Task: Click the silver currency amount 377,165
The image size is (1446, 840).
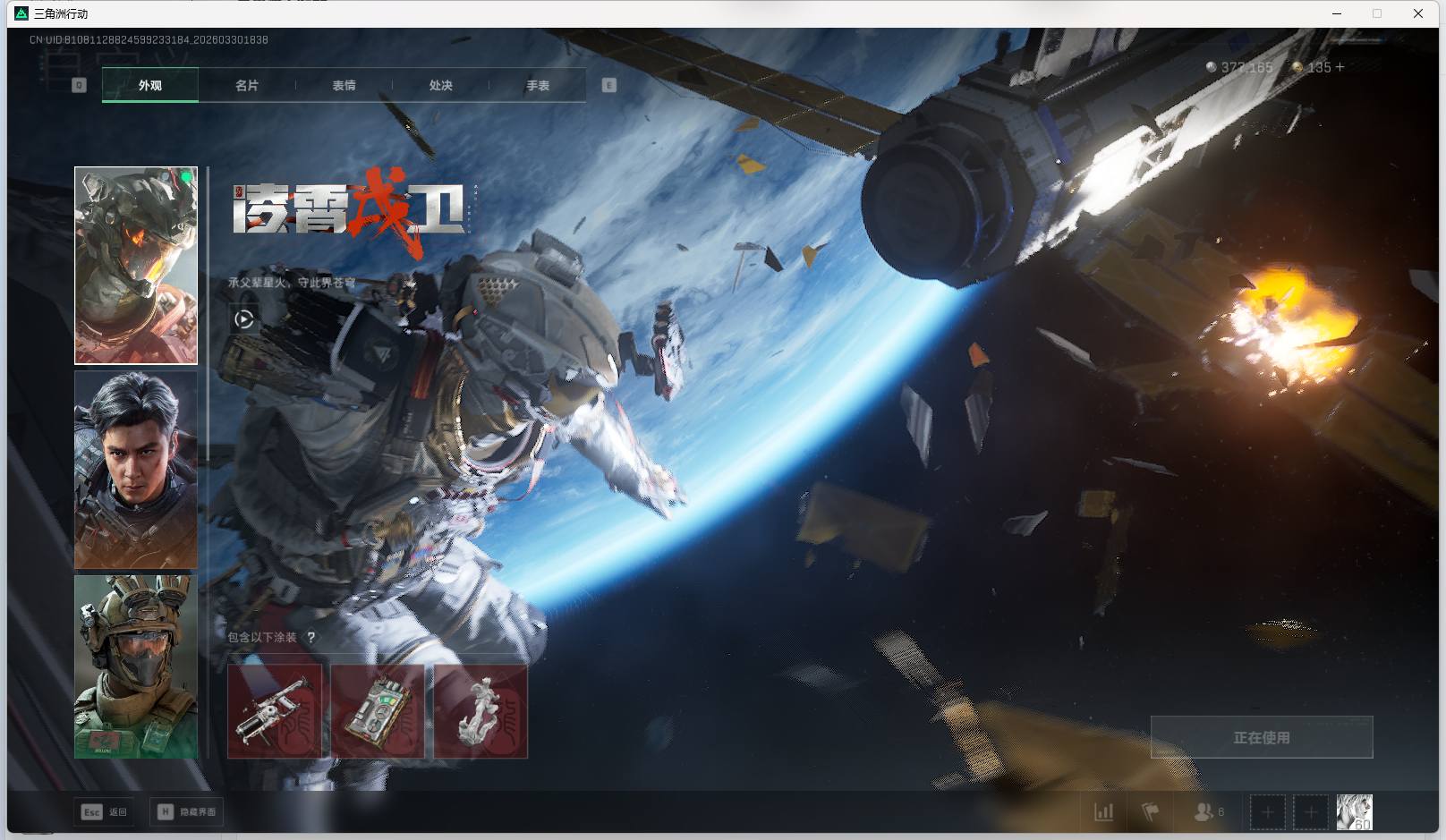Action: pos(1246,67)
